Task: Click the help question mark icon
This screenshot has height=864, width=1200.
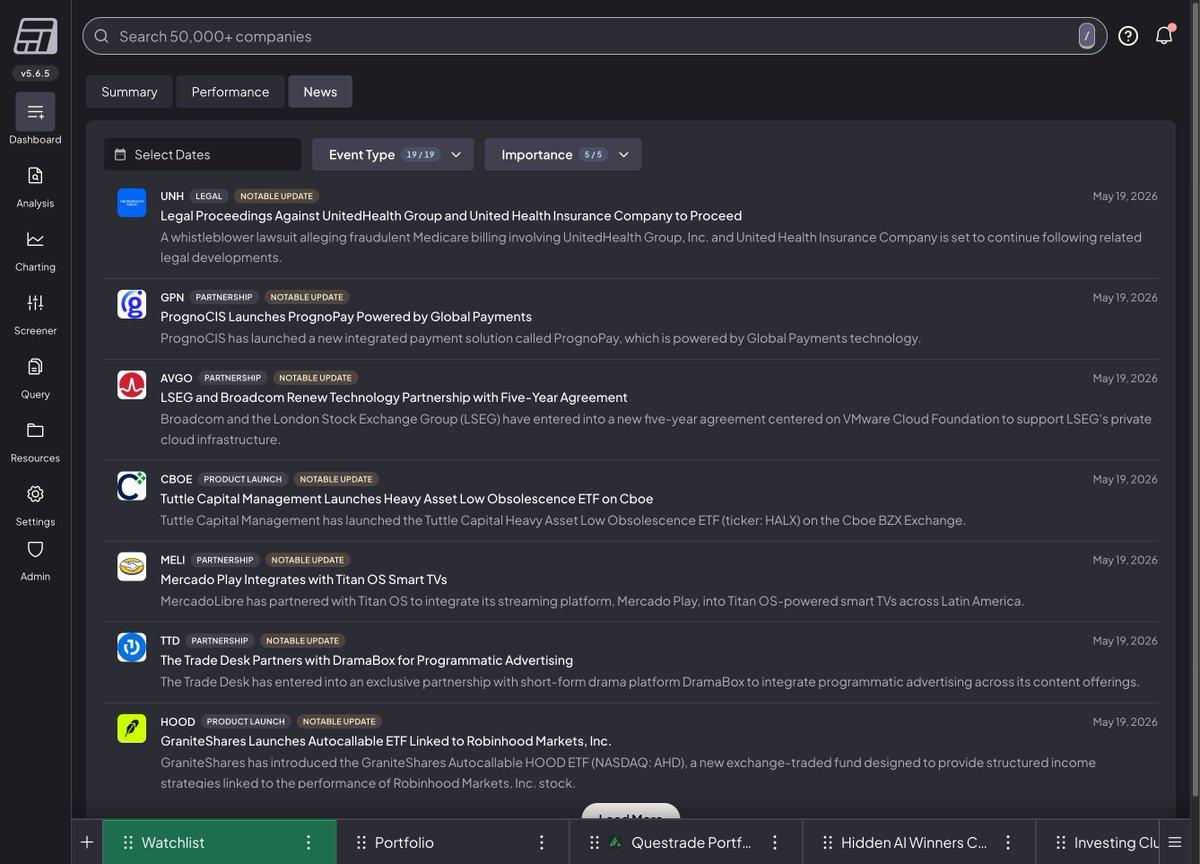Action: pyautogui.click(x=1128, y=36)
